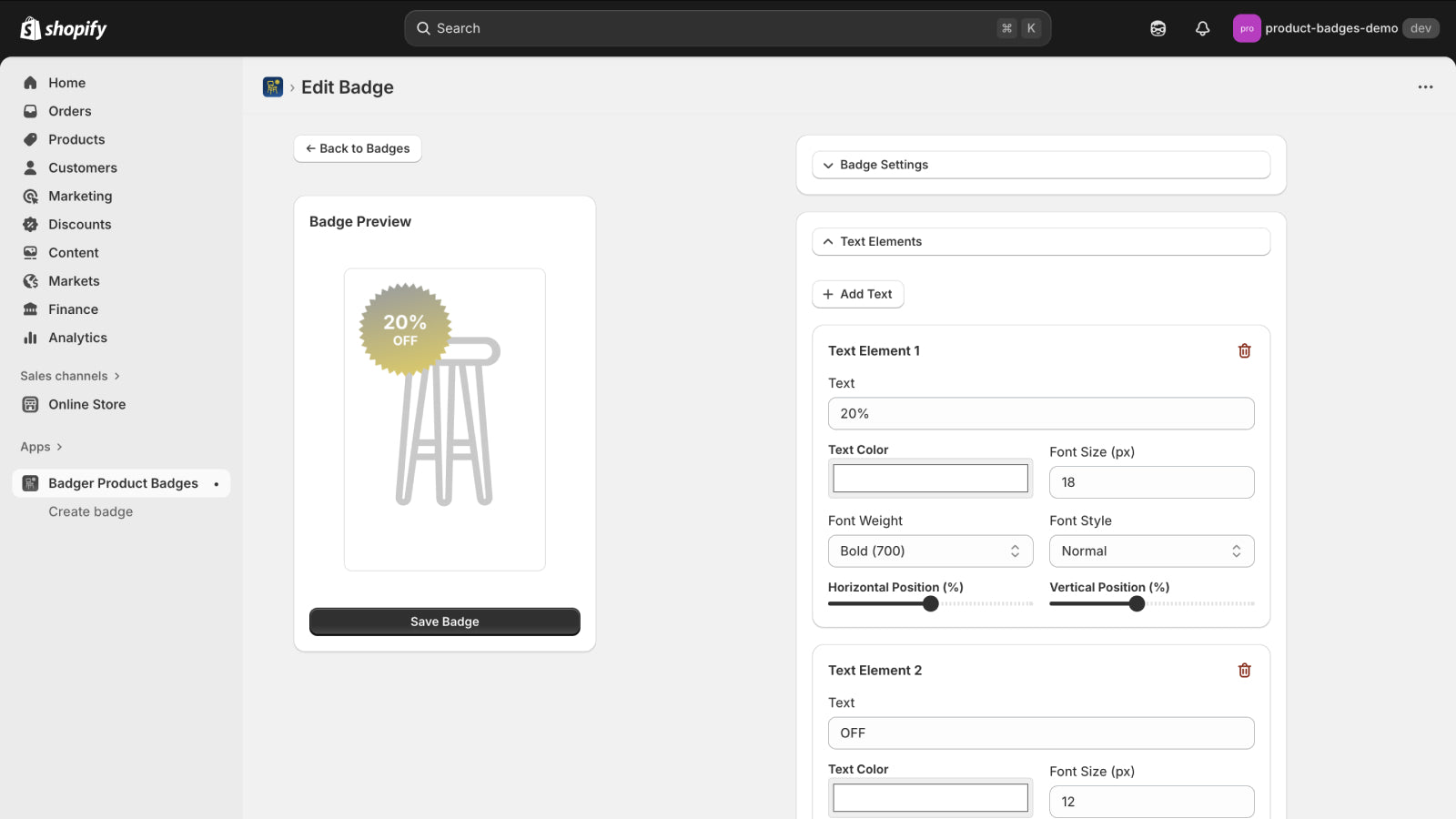Viewport: 1456px width, 819px height.
Task: Open the Online Store channel
Action: pyautogui.click(x=86, y=404)
